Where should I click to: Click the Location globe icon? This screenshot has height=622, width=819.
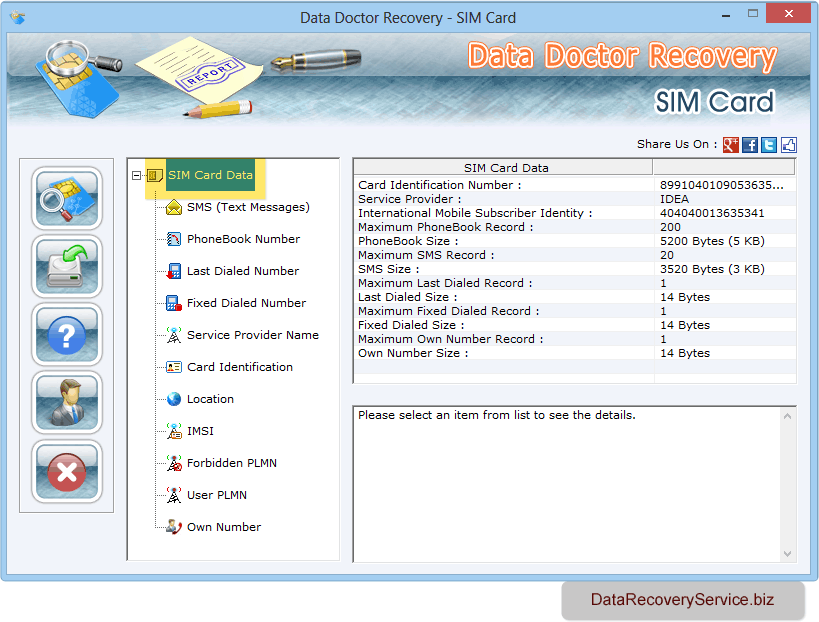click(x=174, y=400)
